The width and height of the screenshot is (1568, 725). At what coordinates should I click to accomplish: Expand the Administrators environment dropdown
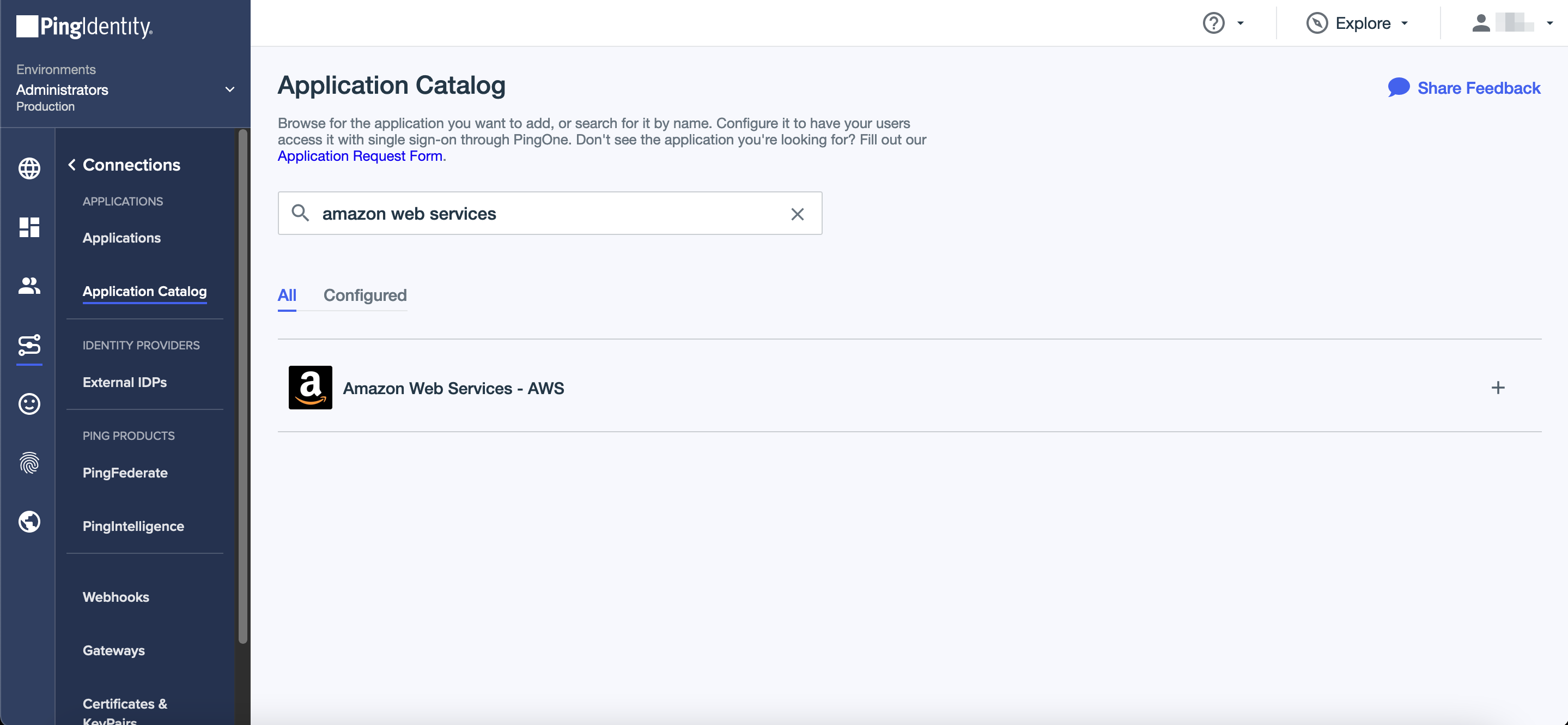(229, 89)
